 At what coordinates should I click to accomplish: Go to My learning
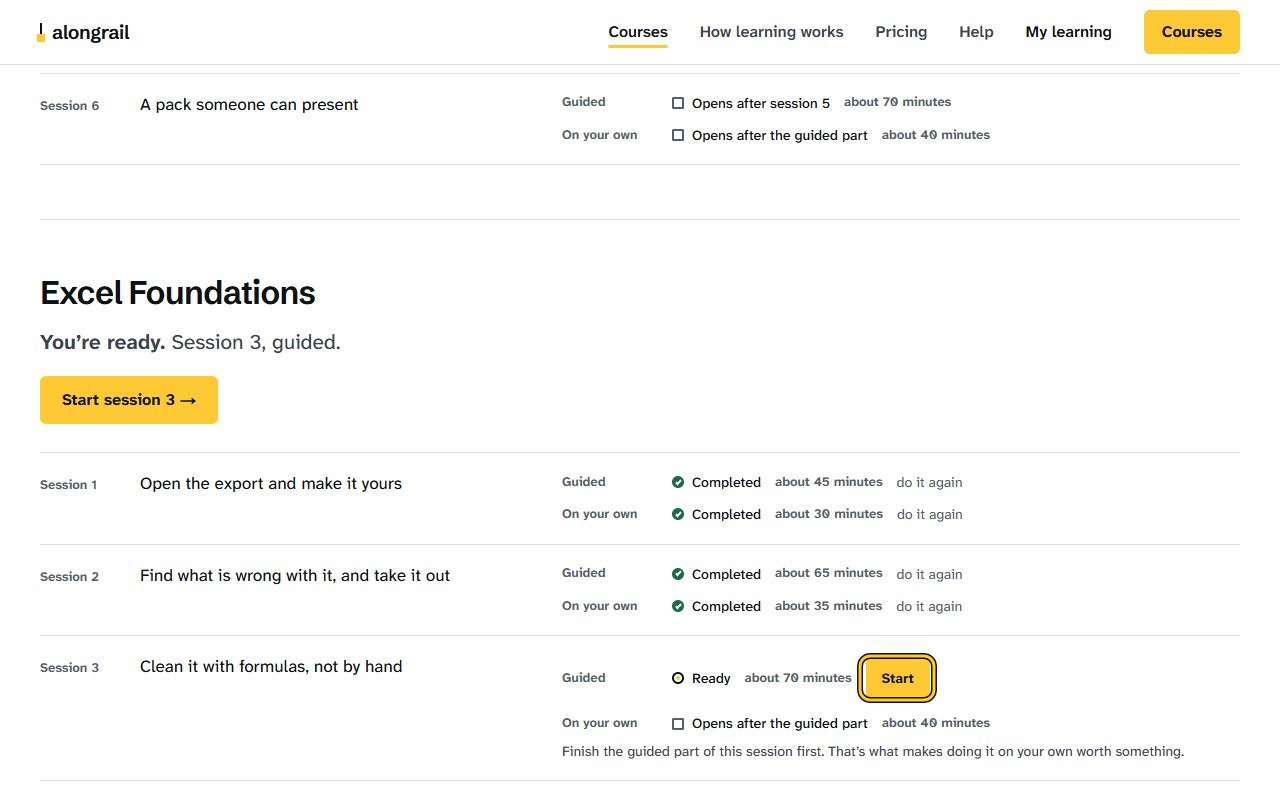click(x=1068, y=32)
